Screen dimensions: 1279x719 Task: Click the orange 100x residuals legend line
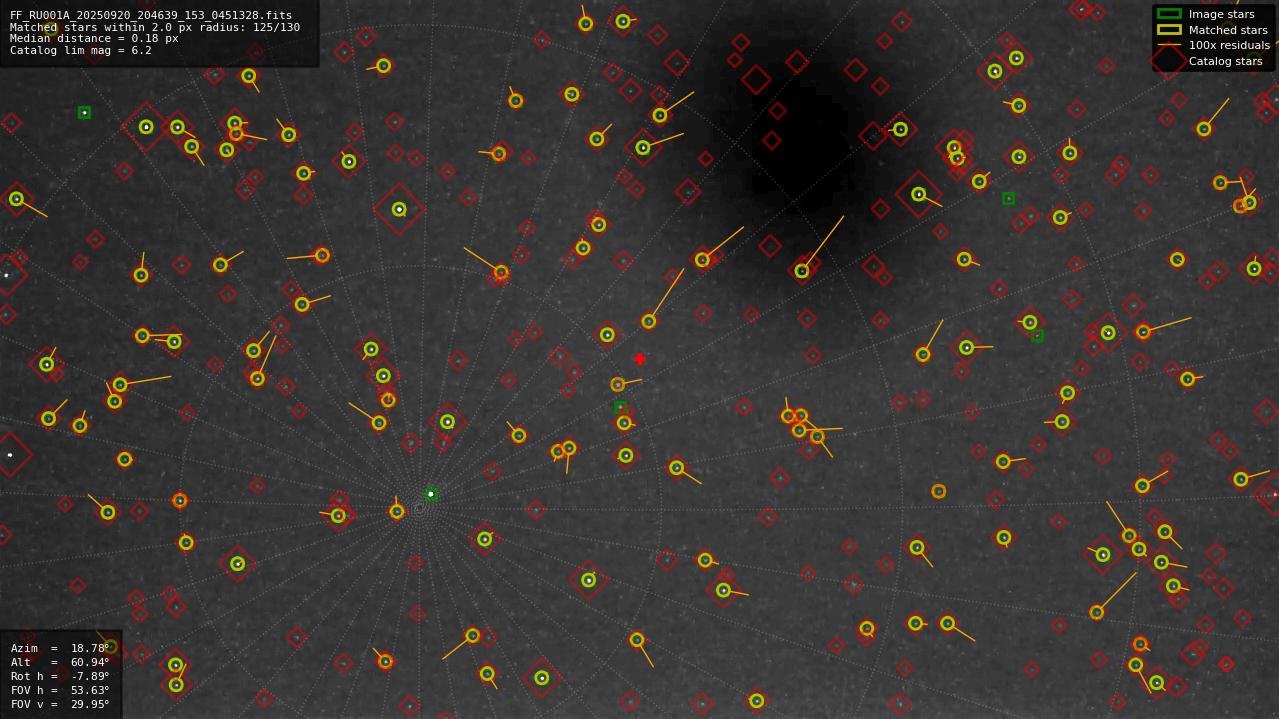pos(1169,45)
